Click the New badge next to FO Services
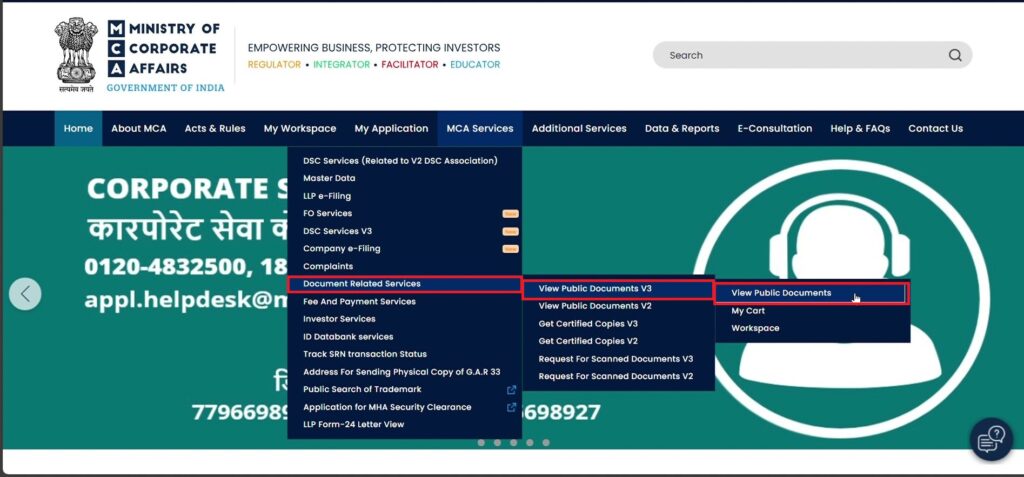1024x477 pixels. click(510, 214)
